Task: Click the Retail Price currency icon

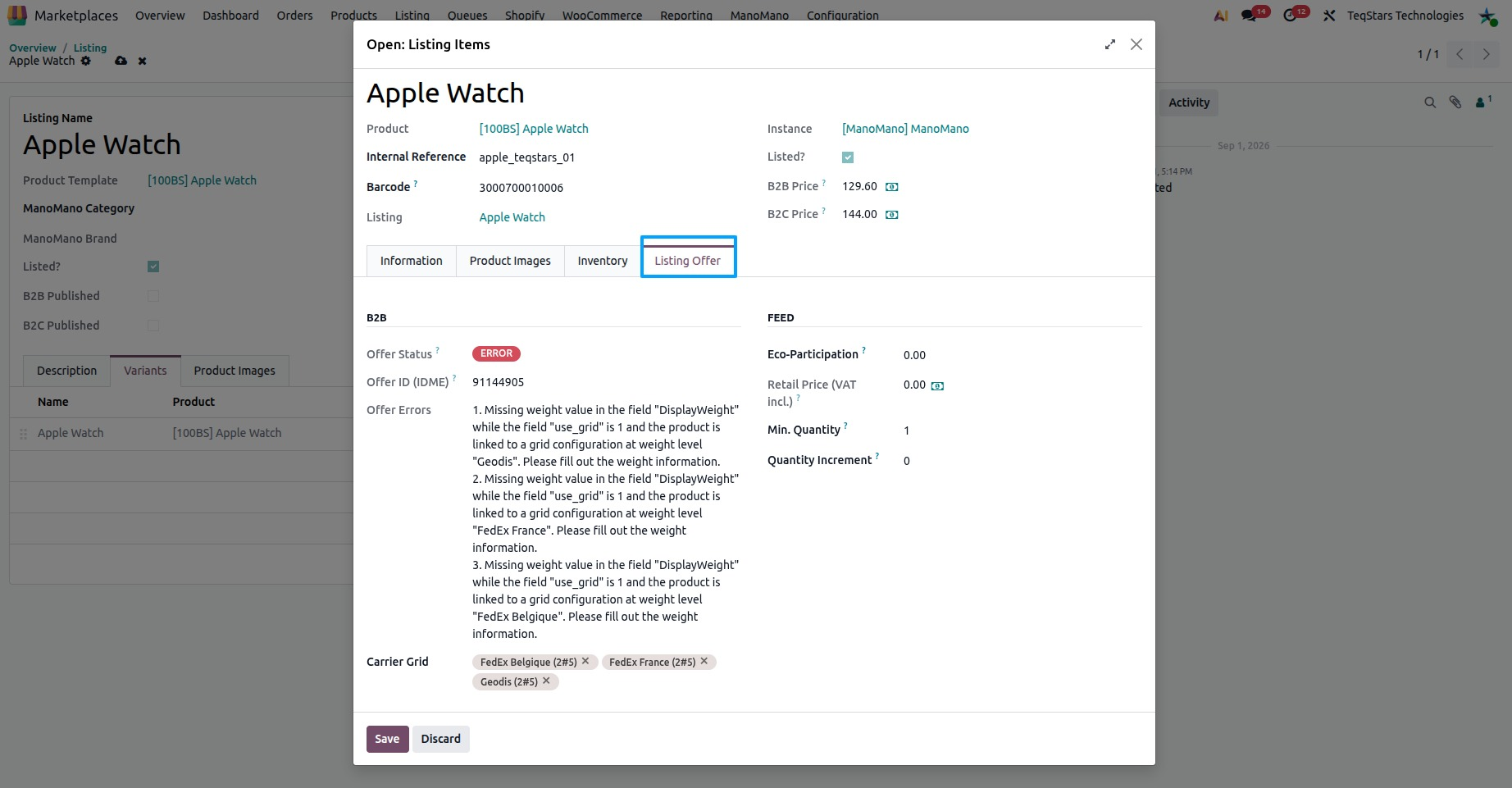Action: (x=937, y=385)
